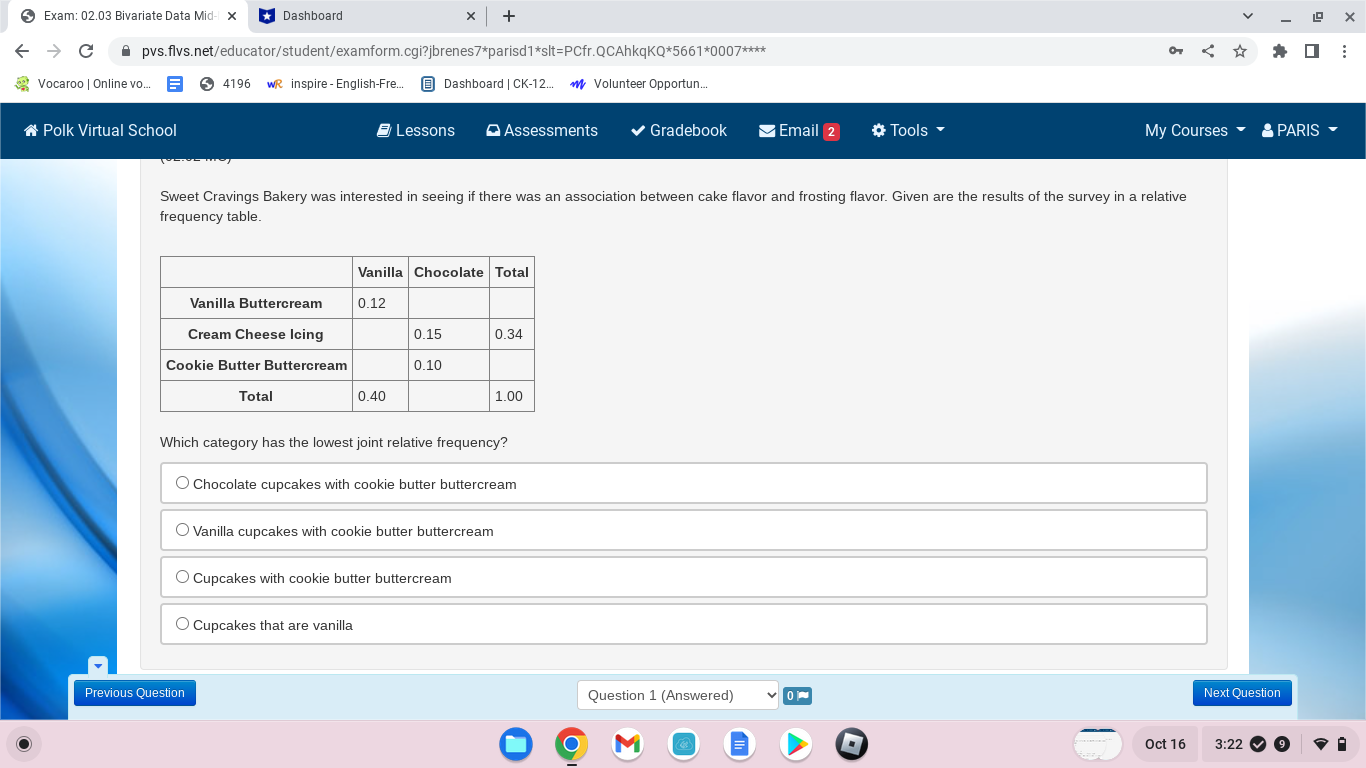The height and width of the screenshot is (768, 1366).
Task: Open the tab search chevron
Action: (x=1248, y=16)
